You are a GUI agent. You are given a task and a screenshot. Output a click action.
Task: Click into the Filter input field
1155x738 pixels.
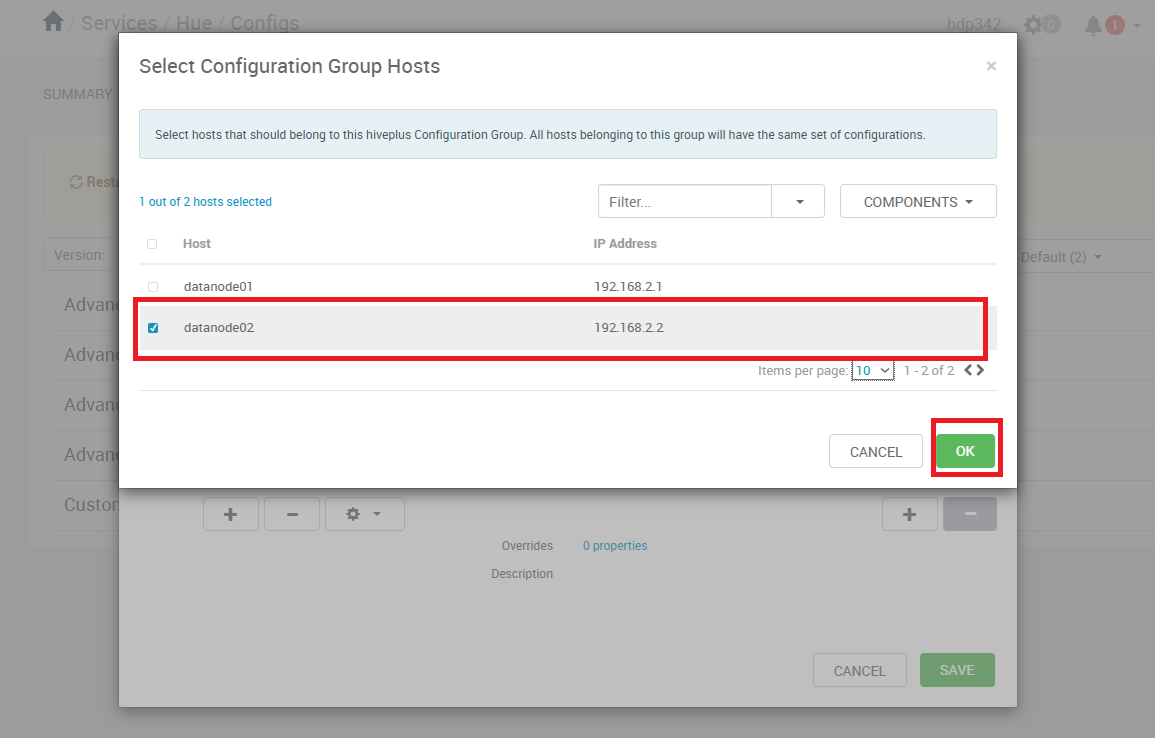click(684, 201)
